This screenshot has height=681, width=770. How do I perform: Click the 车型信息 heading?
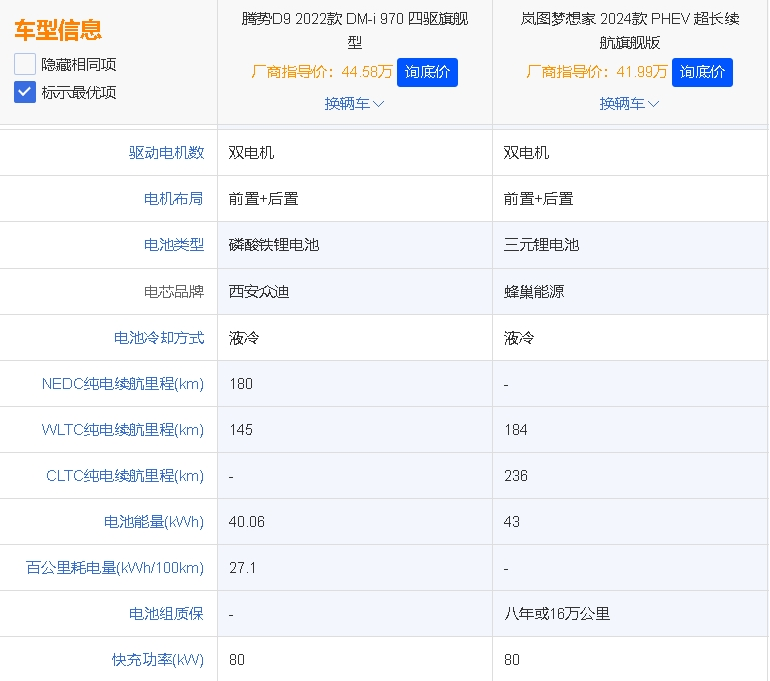tap(58, 30)
